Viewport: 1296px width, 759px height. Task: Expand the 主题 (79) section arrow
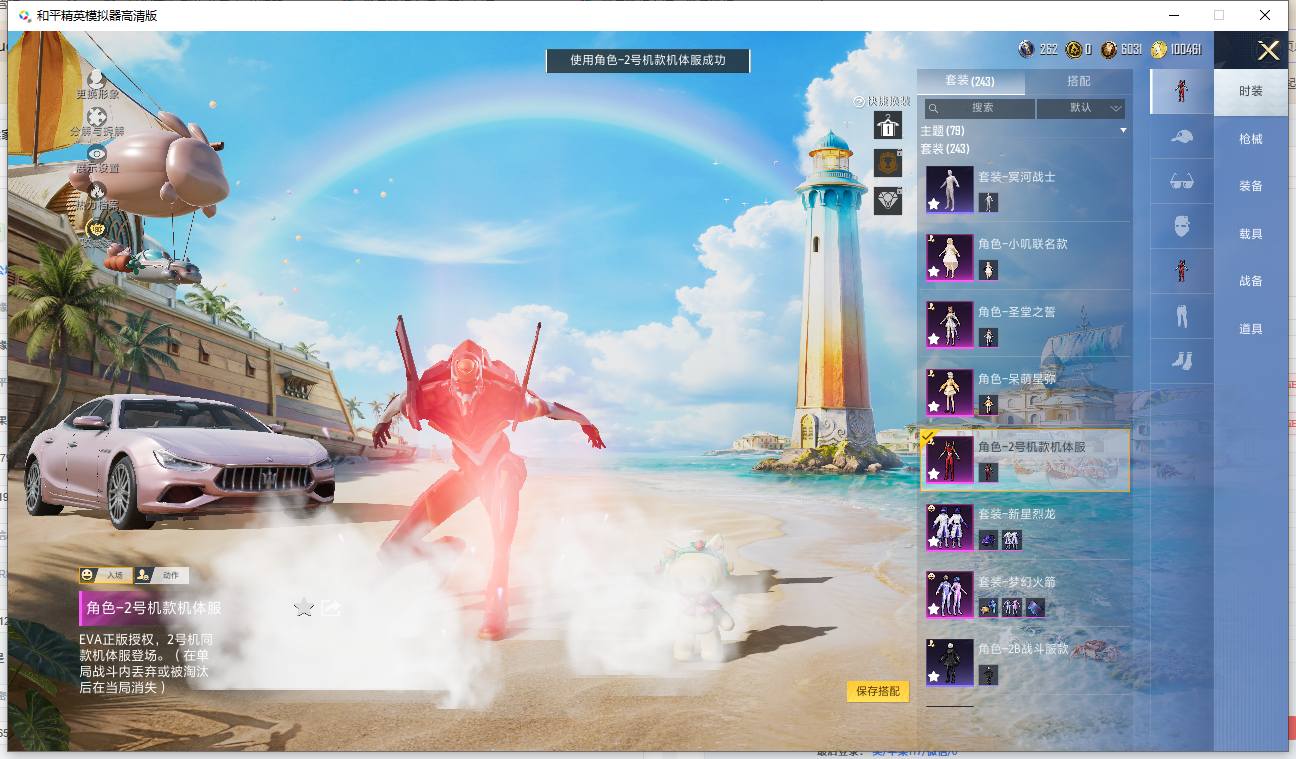coord(1123,131)
